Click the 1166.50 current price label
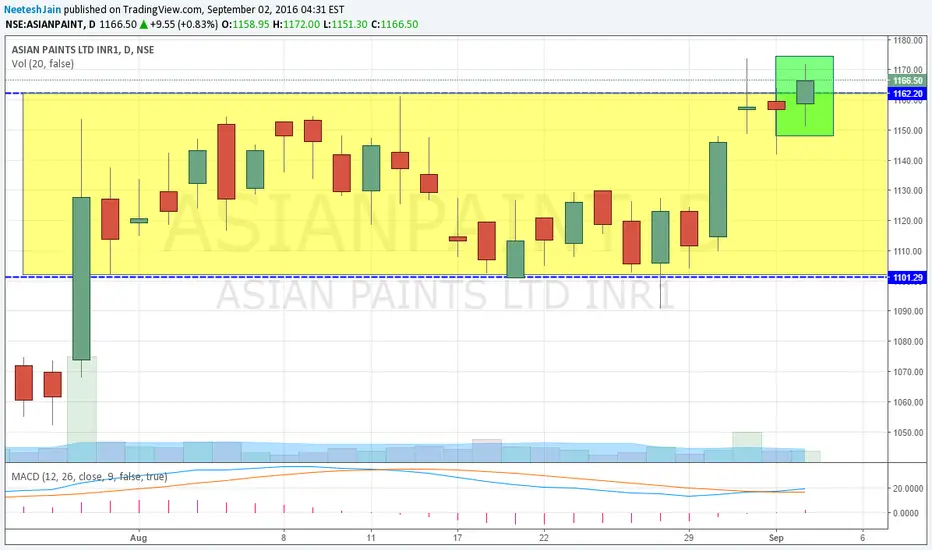The height and width of the screenshot is (550, 932). click(908, 81)
